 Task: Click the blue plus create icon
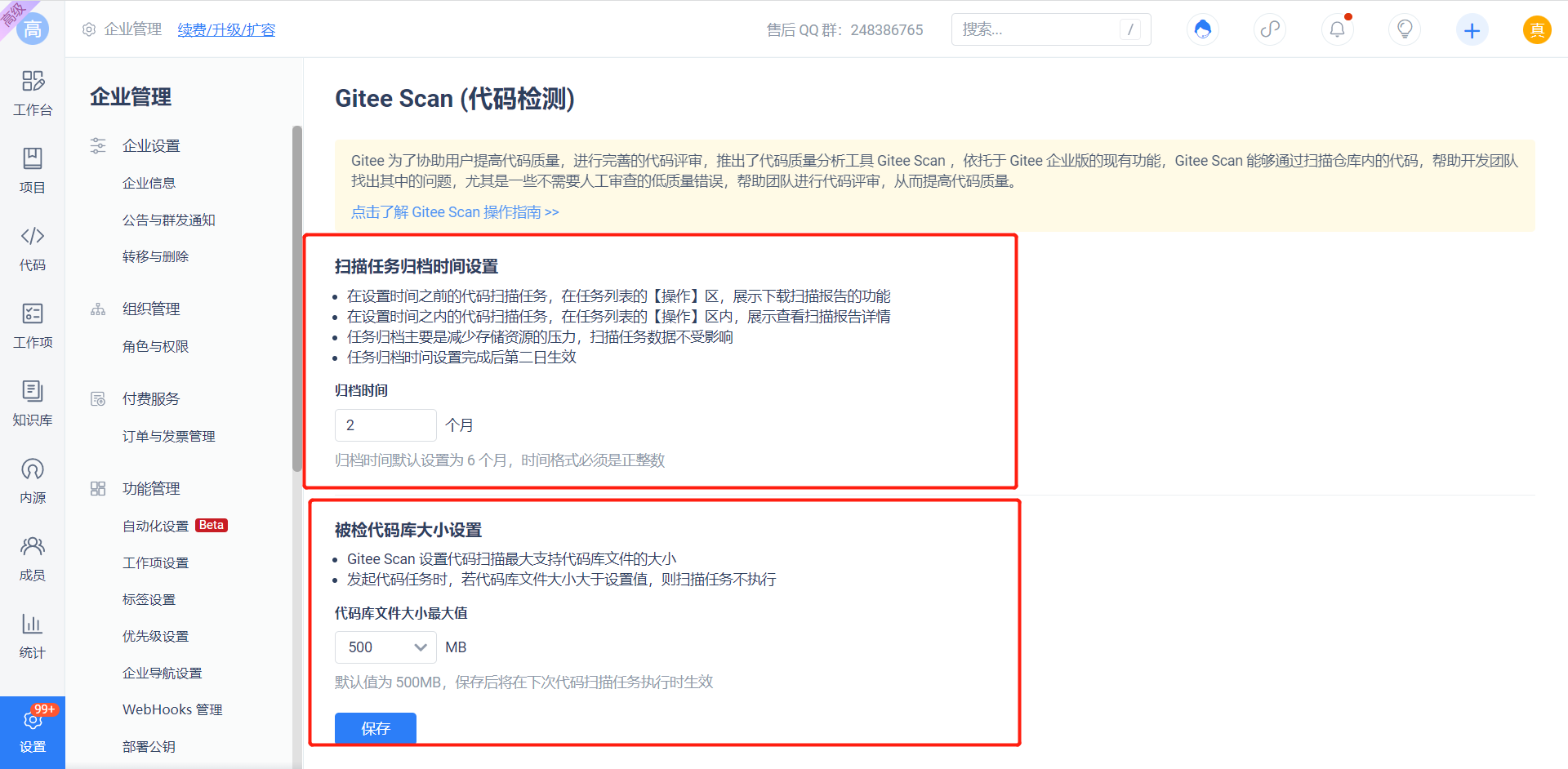pyautogui.click(x=1472, y=30)
